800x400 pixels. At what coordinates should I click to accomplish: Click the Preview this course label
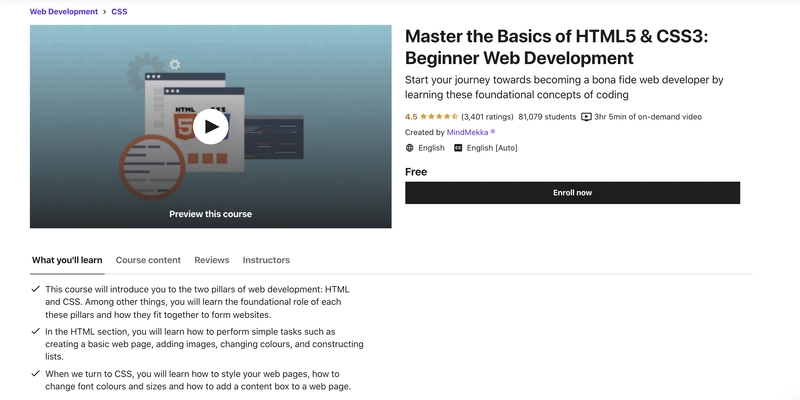click(x=210, y=214)
